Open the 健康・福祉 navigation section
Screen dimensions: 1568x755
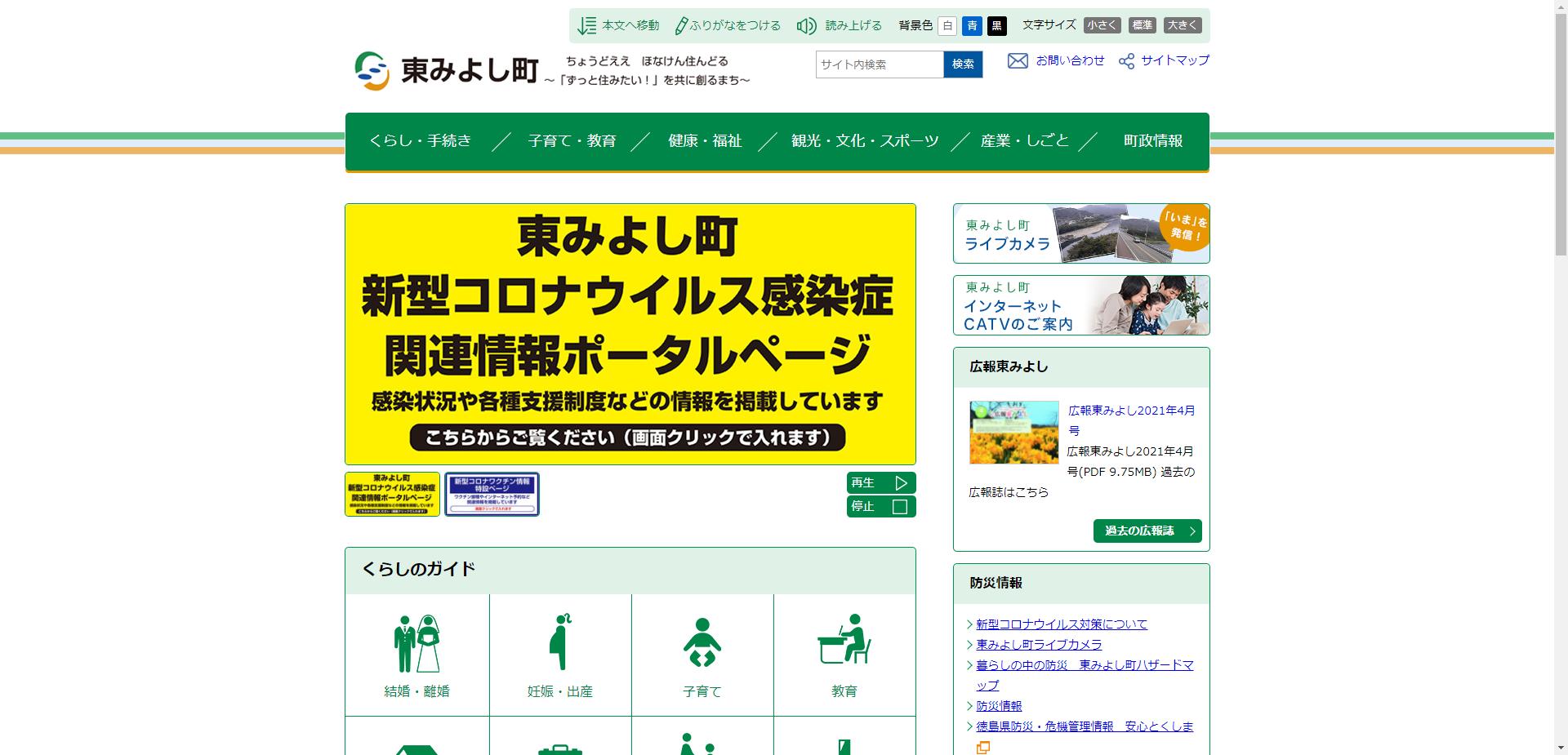click(703, 140)
